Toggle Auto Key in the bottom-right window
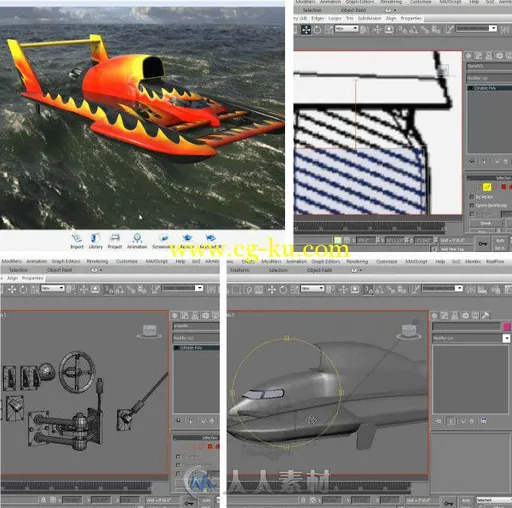512x508 pixels. click(466, 500)
